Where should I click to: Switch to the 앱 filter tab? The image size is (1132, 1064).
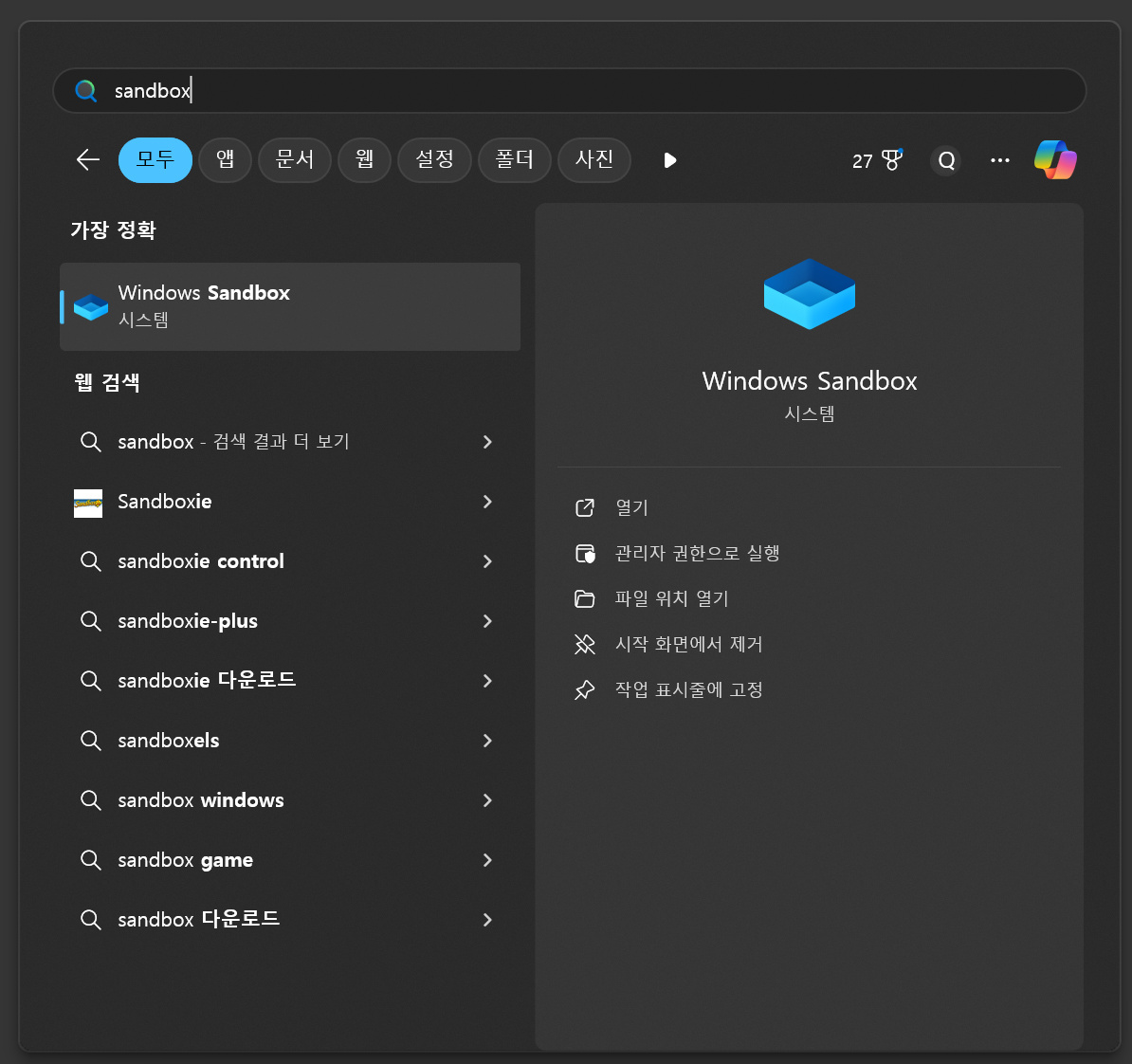pos(226,159)
